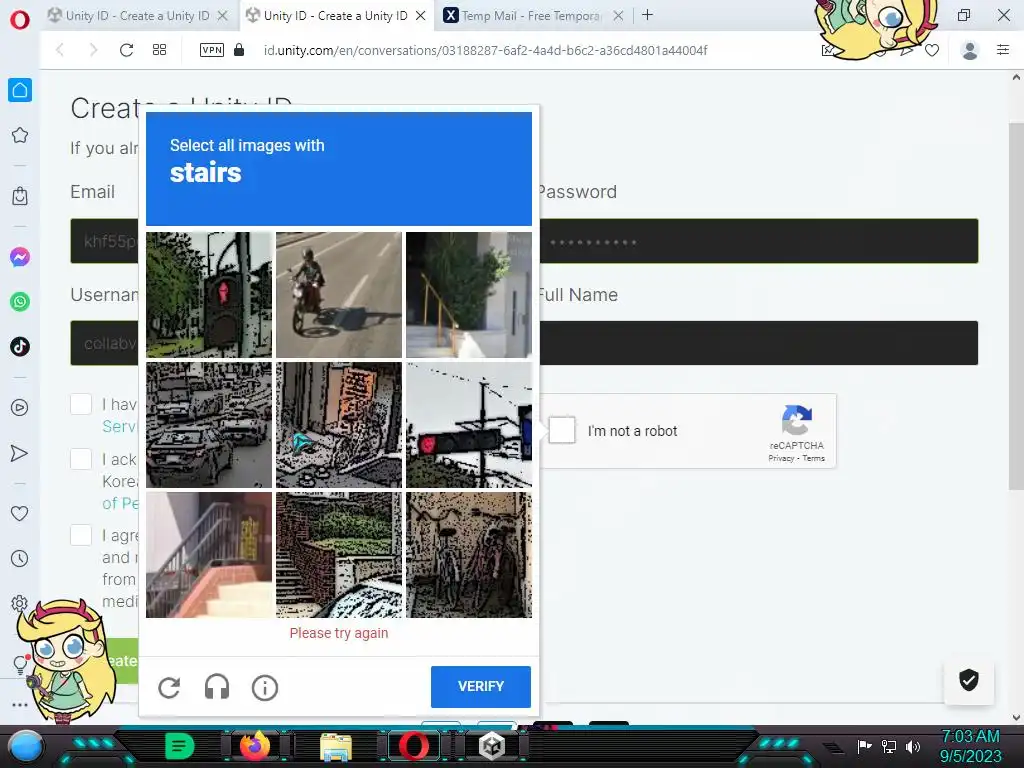This screenshot has width=1024, height=768.
Task: Click the page vertical scrollbar
Action: point(1016,307)
